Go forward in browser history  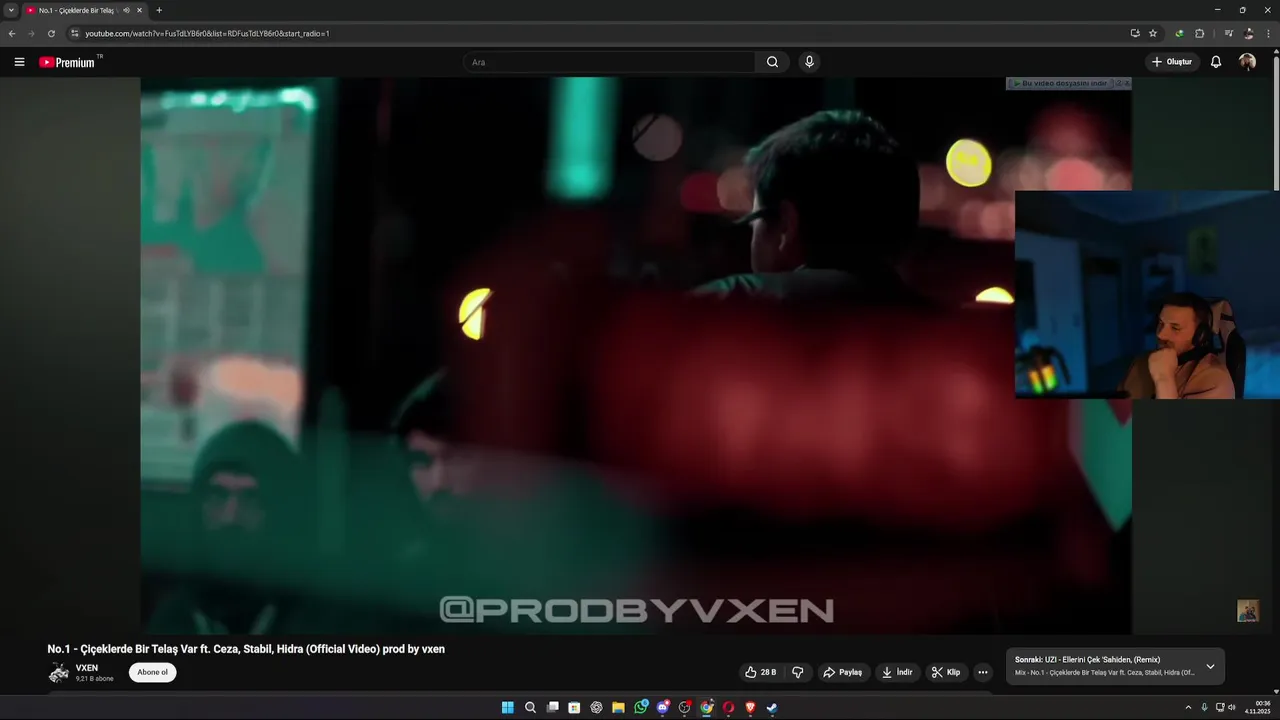[31, 33]
